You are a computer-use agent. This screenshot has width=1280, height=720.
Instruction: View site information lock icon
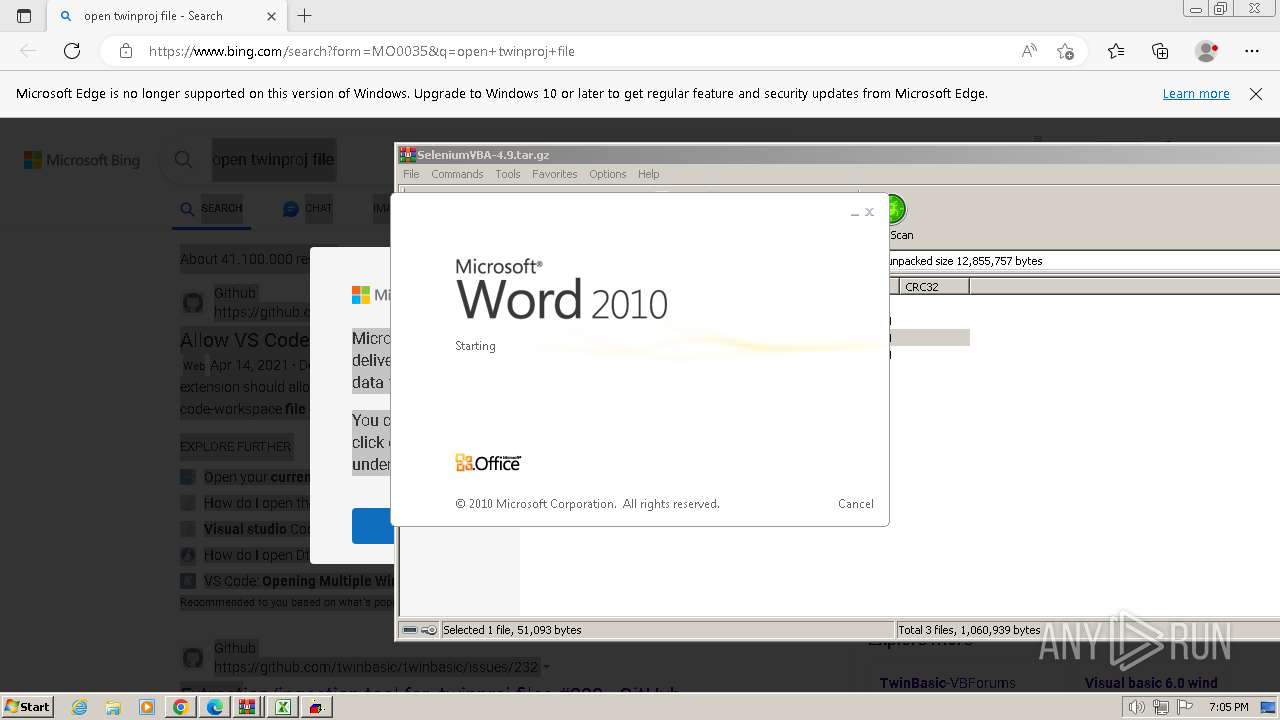pos(126,51)
